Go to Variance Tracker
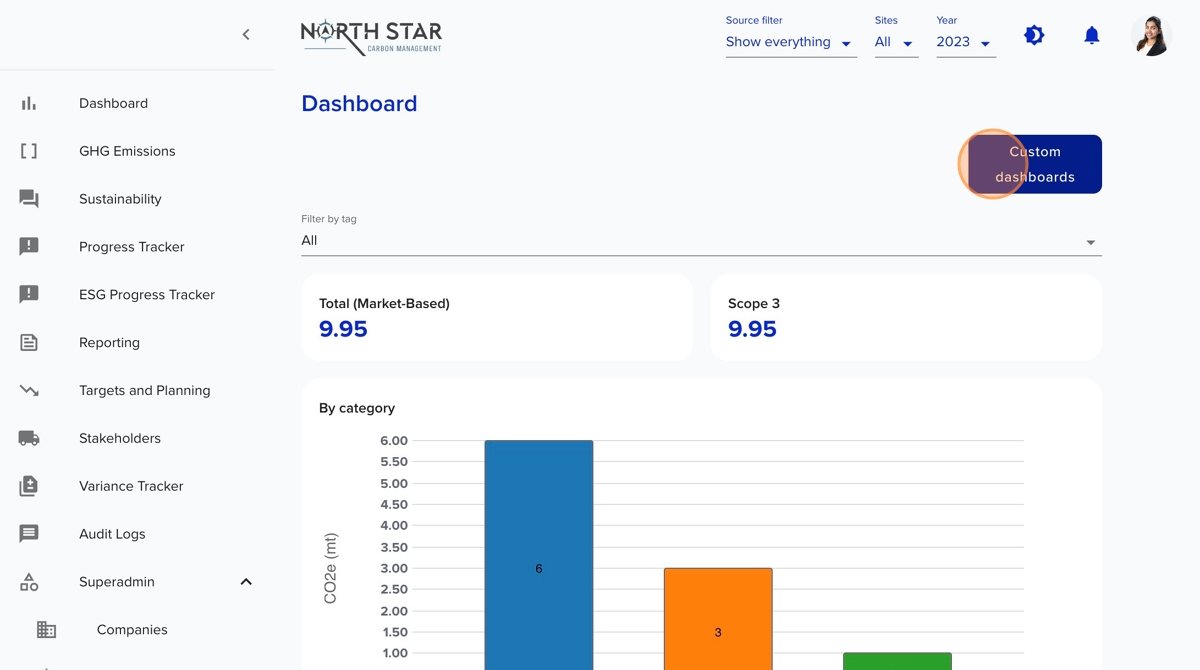The height and width of the screenshot is (670, 1200). pyautogui.click(x=131, y=486)
